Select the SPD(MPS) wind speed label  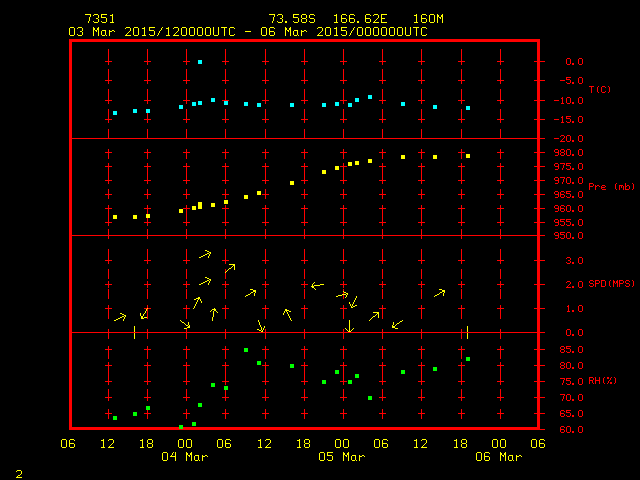point(611,284)
